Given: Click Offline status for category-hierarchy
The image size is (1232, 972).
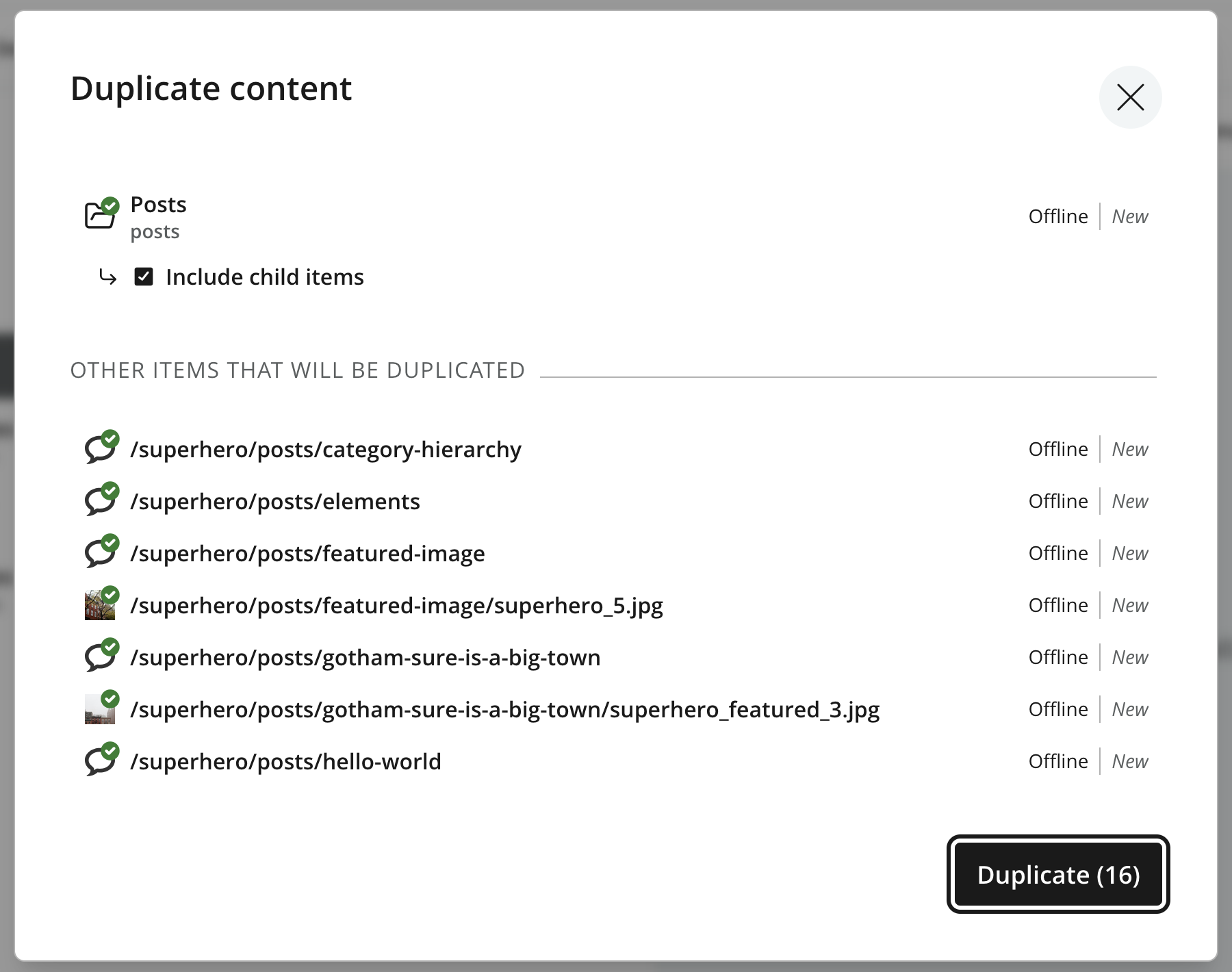Looking at the screenshot, I should [x=1058, y=449].
